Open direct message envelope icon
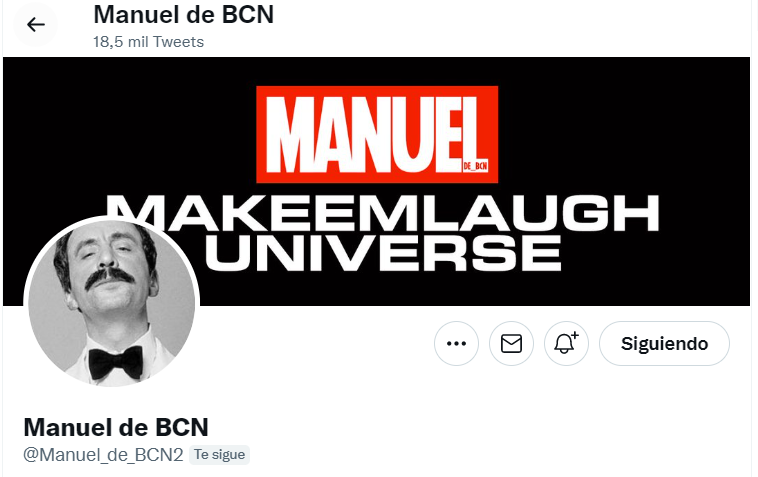Image resolution: width=758 pixels, height=477 pixels. [x=511, y=344]
